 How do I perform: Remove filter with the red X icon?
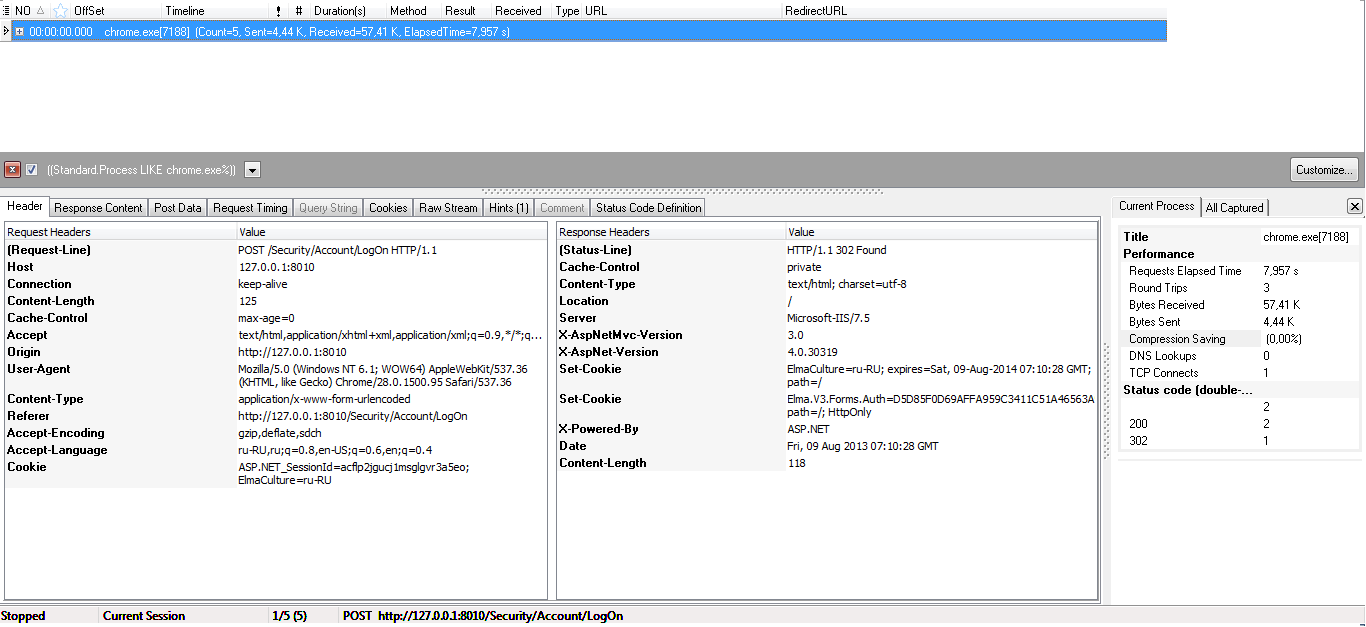click(13, 170)
